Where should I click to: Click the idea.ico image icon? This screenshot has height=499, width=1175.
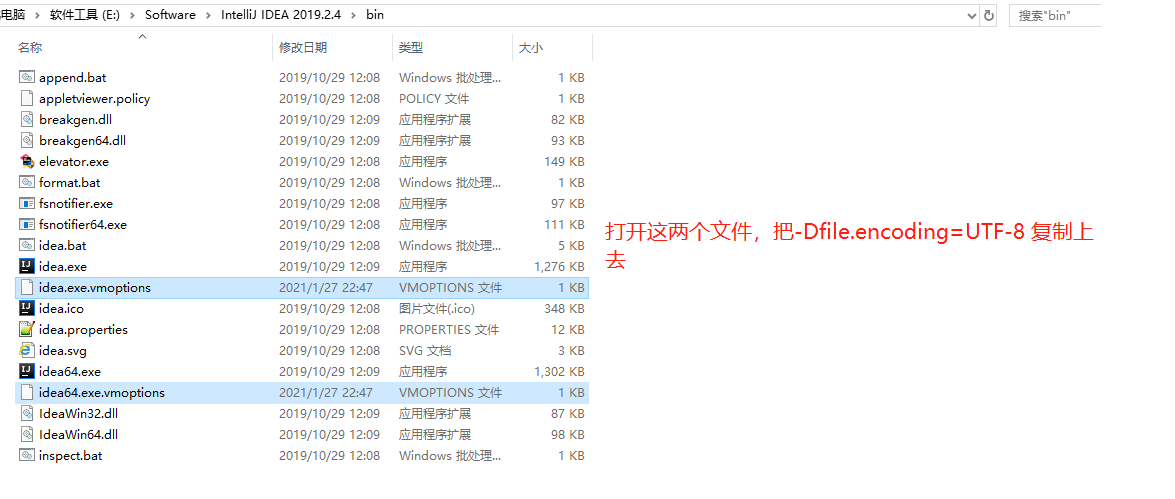tap(27, 308)
